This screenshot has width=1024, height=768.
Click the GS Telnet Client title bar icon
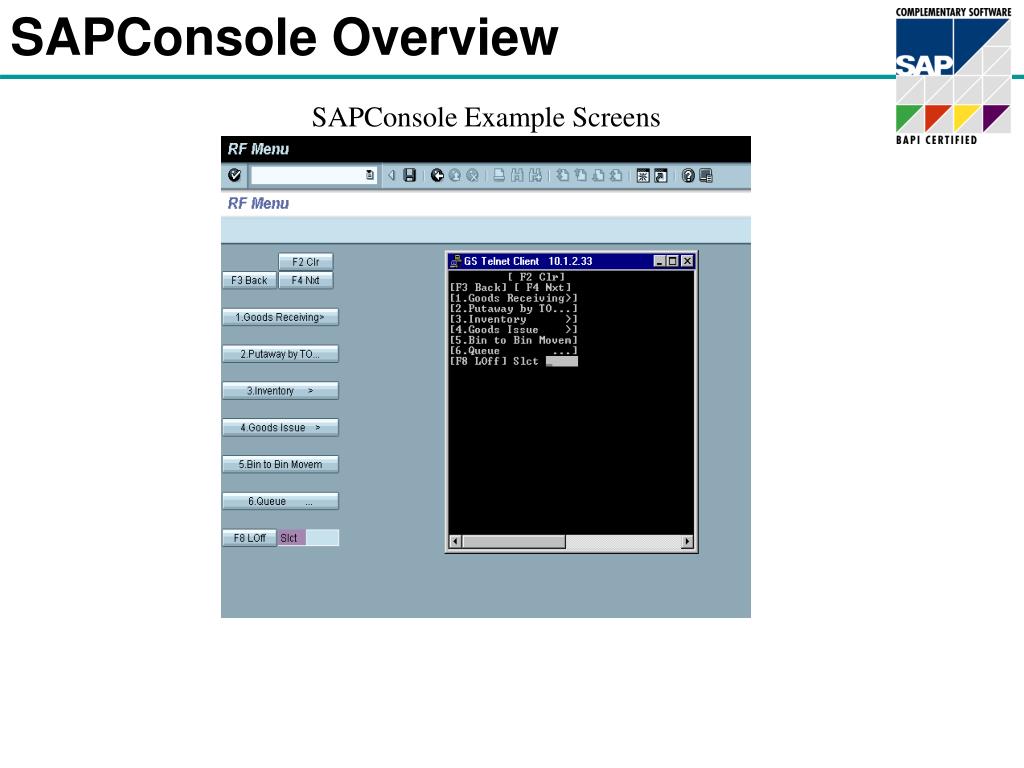456,261
